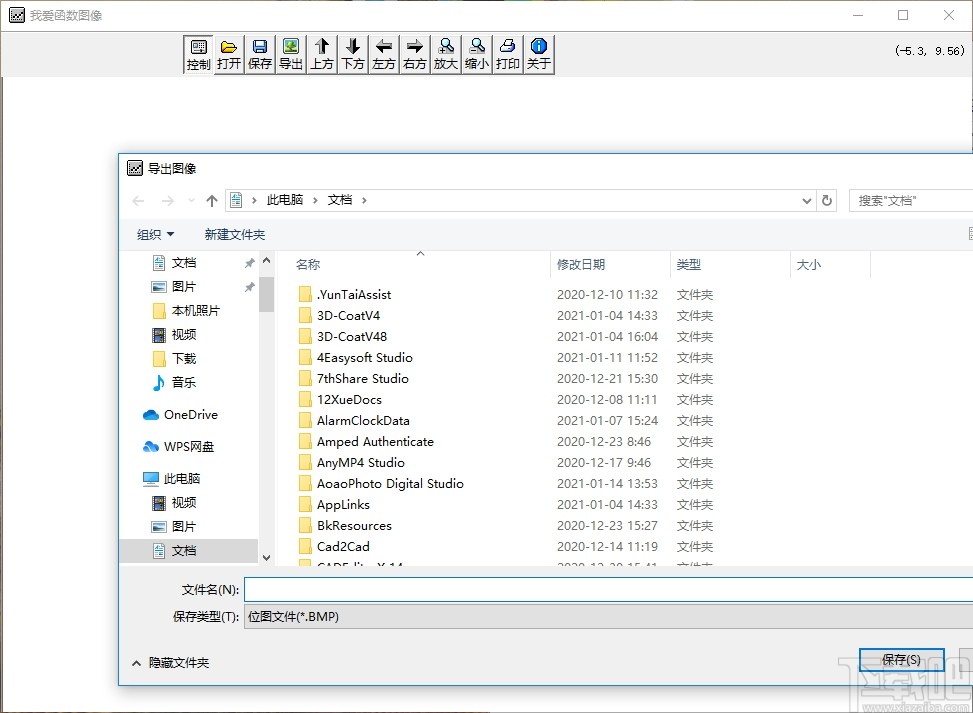The width and height of the screenshot is (973, 713).
Task: Click the 文件名 input field
Action: (x=600, y=589)
